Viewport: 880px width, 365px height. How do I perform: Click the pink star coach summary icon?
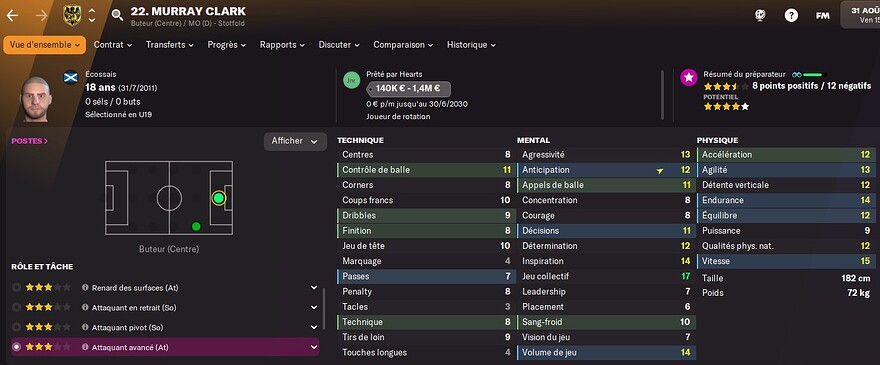click(689, 78)
